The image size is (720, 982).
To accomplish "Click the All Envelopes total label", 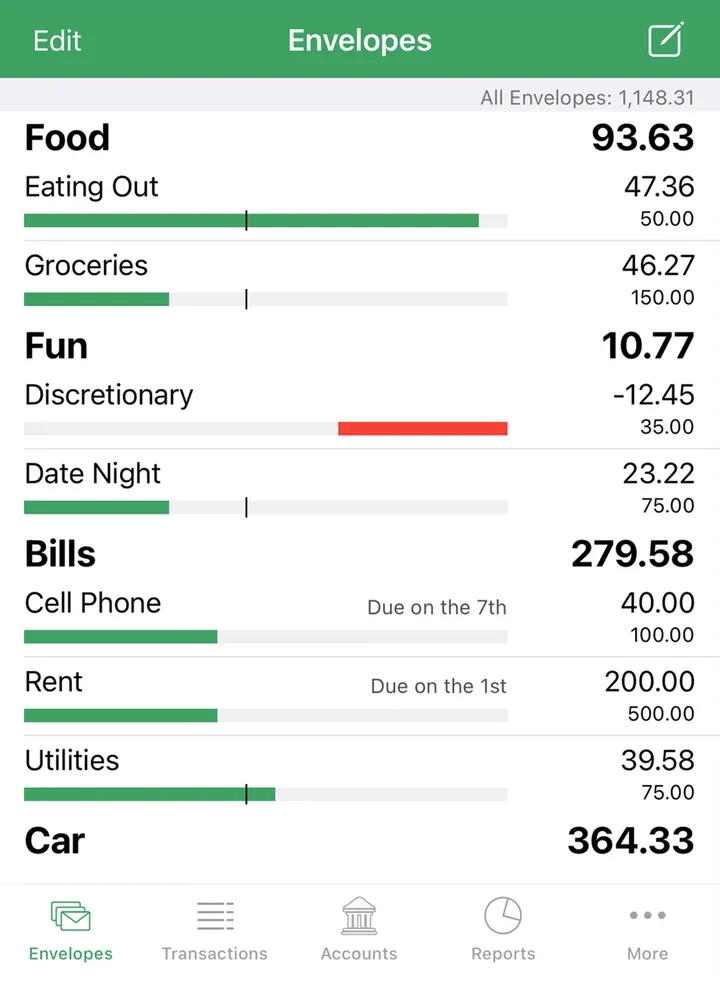I will point(587,98).
